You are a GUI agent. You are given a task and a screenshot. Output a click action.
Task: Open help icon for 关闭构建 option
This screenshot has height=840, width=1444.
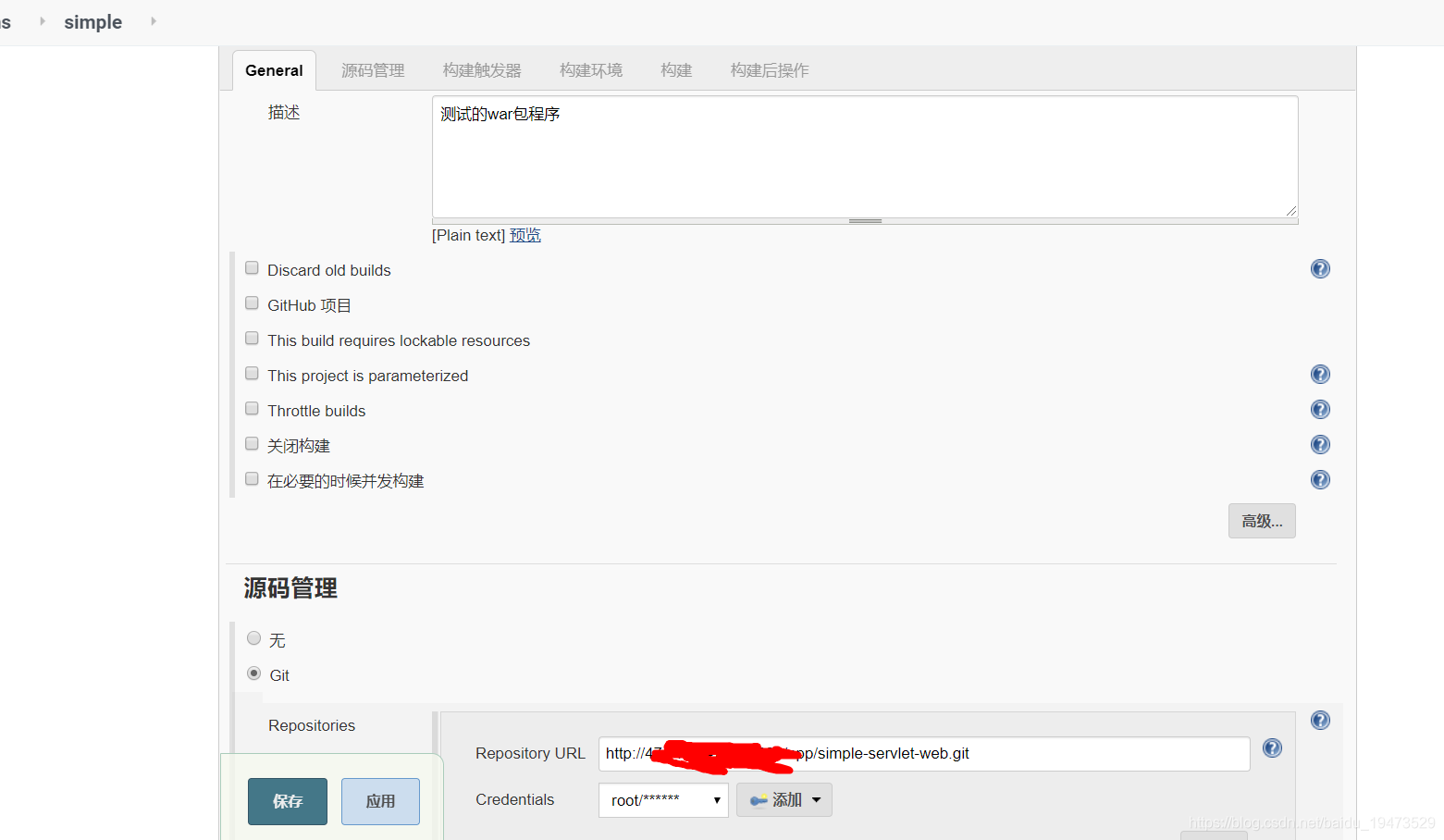[x=1320, y=445]
